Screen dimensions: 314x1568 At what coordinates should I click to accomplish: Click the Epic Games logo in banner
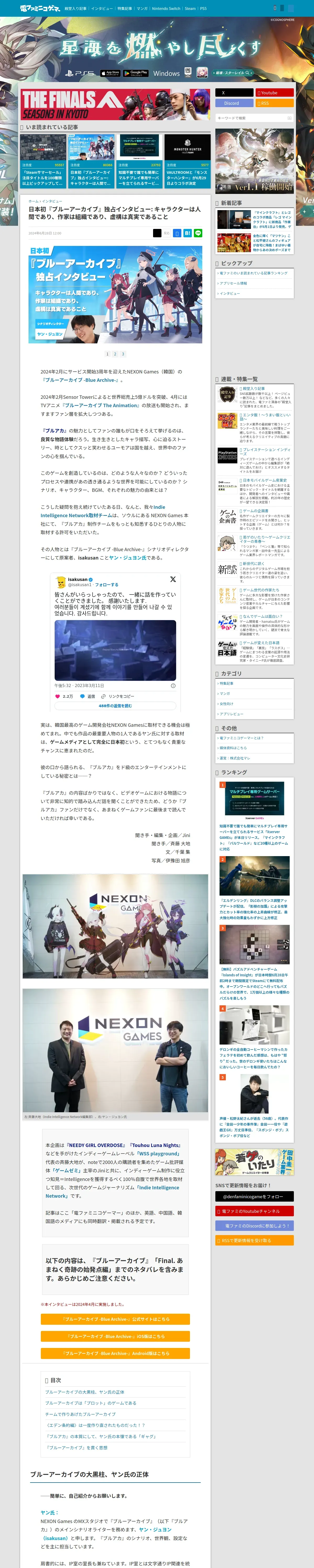tap(188, 72)
